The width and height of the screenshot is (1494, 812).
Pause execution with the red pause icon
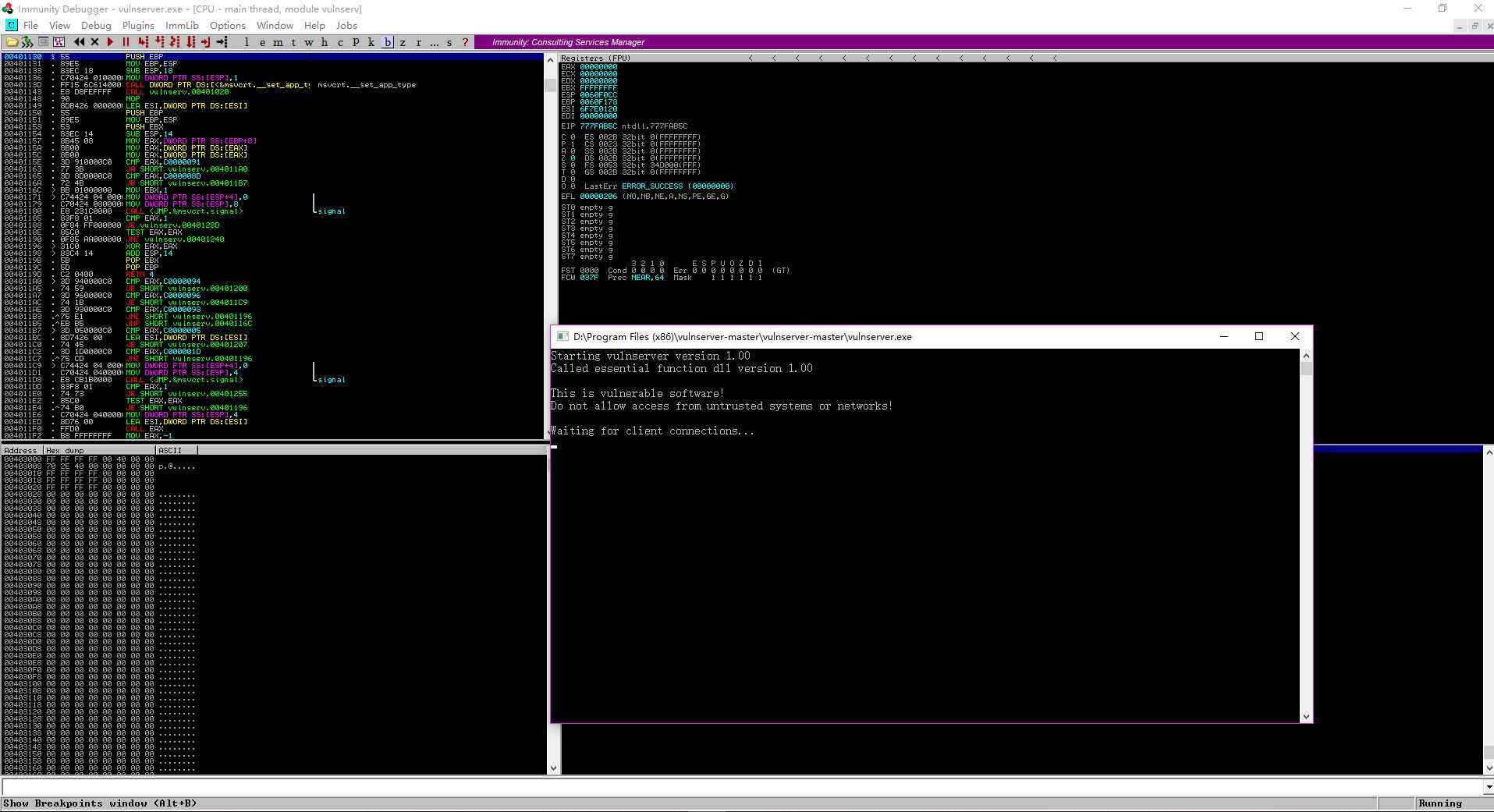pos(126,42)
